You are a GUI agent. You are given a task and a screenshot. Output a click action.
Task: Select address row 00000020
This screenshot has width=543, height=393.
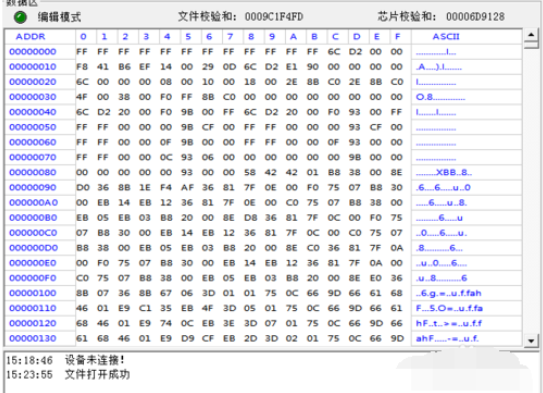[x=33, y=82]
